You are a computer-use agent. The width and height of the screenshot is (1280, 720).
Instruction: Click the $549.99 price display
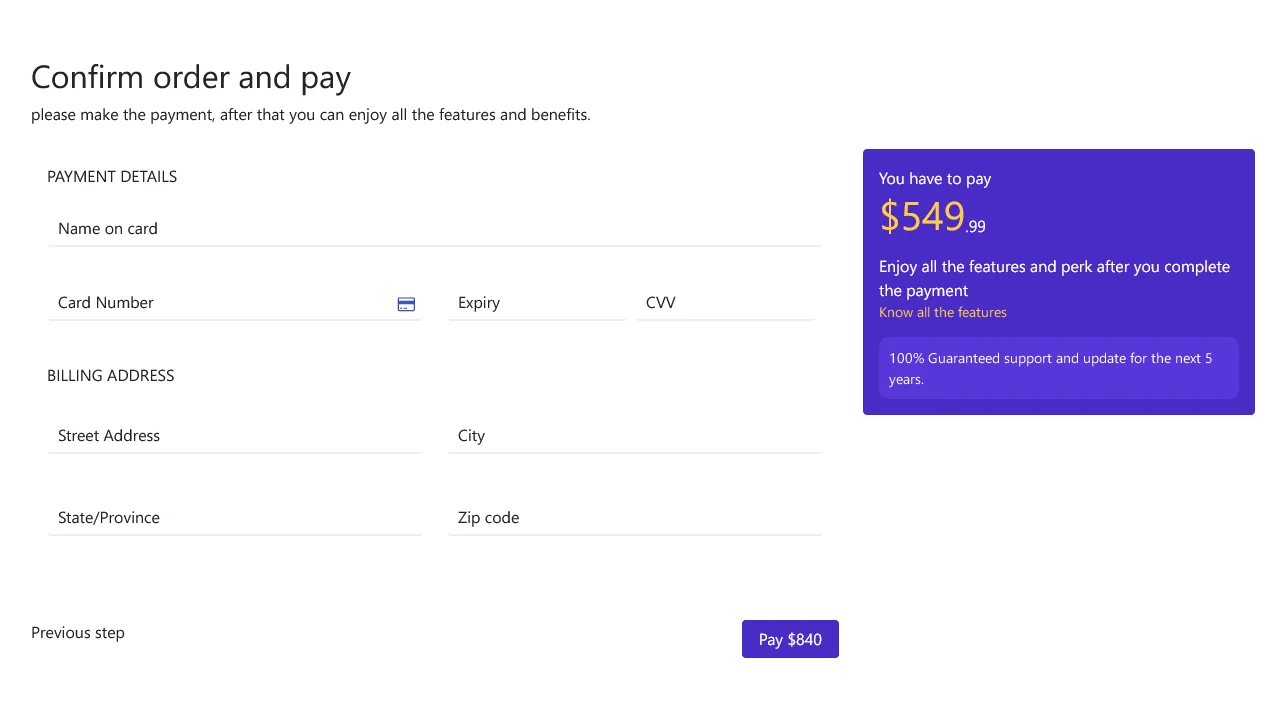(932, 216)
